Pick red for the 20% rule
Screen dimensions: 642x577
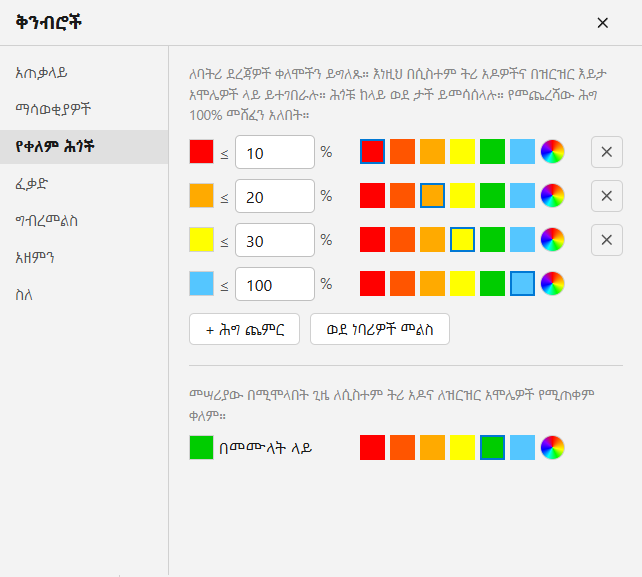click(x=373, y=196)
